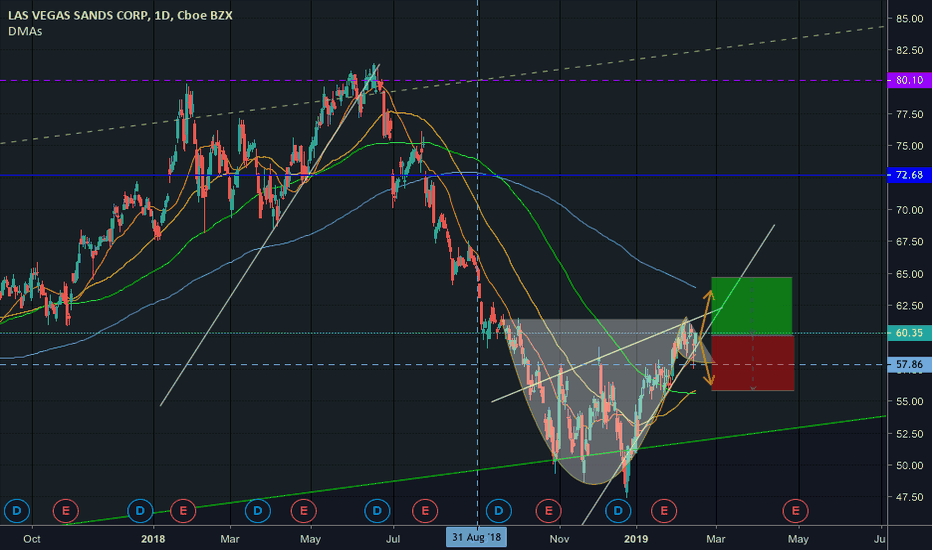The width and height of the screenshot is (932, 550).
Task: Open the earnings marker just after the 2018 label
Action: click(x=183, y=510)
